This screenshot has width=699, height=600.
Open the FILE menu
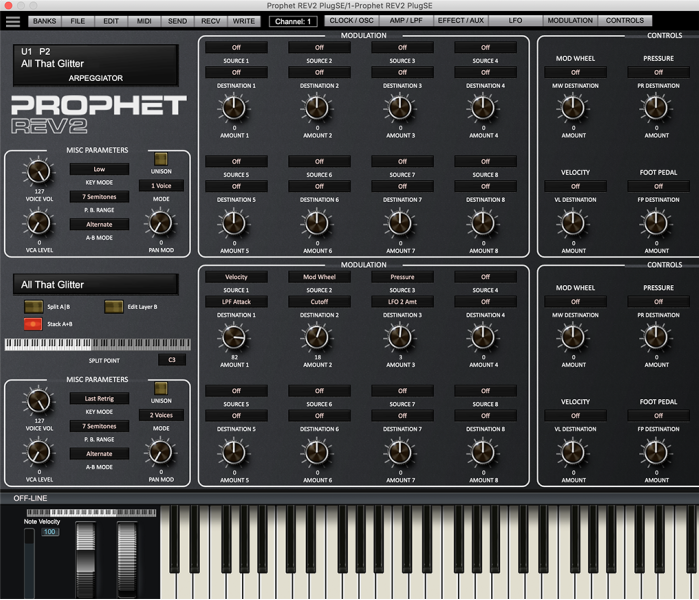pyautogui.click(x=78, y=21)
